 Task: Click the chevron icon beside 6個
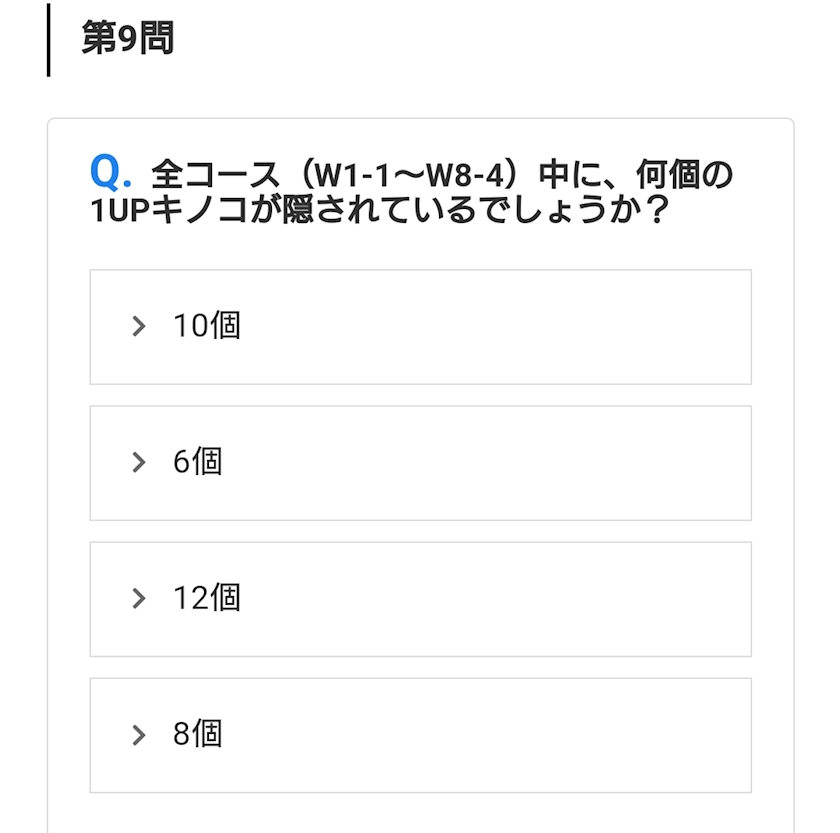139,462
